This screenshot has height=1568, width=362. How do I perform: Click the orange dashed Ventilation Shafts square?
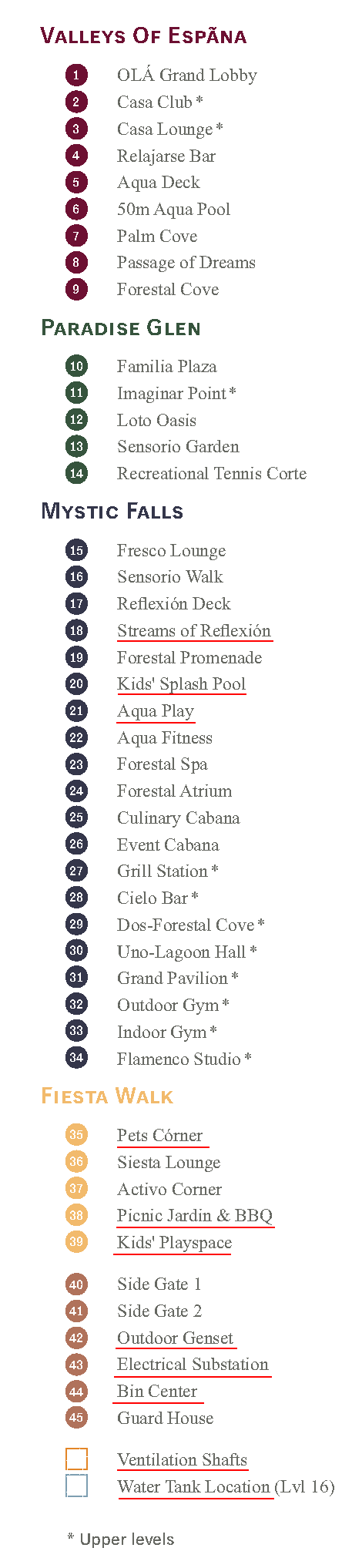(x=76, y=1459)
